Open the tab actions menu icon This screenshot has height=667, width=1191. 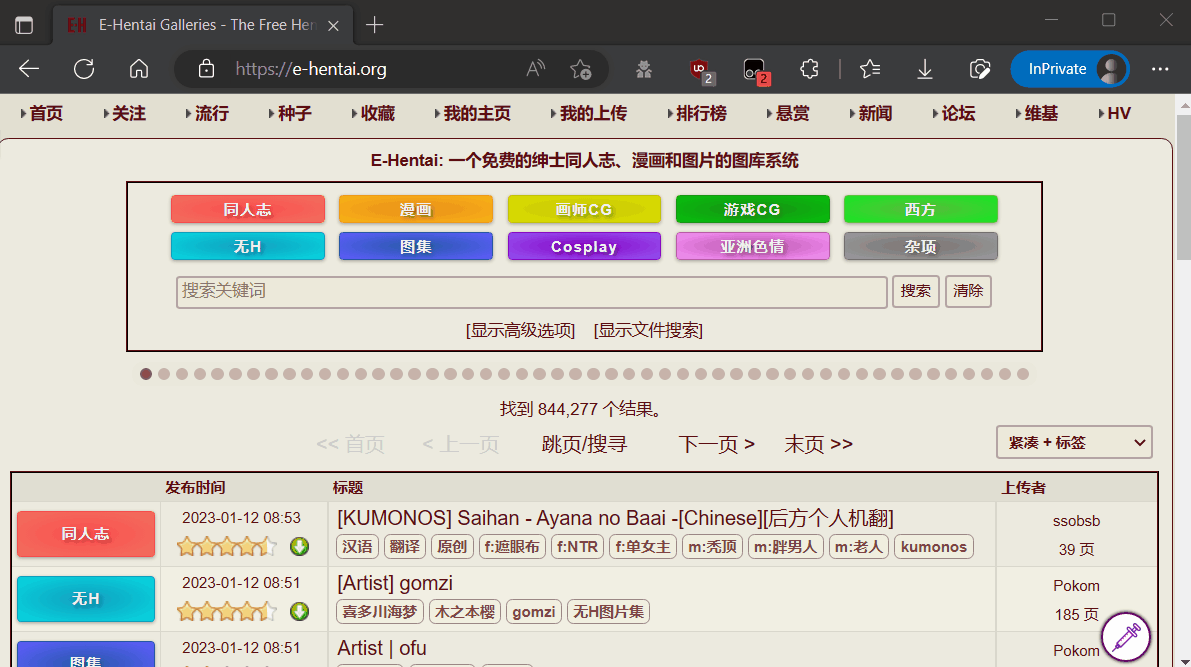point(24,25)
